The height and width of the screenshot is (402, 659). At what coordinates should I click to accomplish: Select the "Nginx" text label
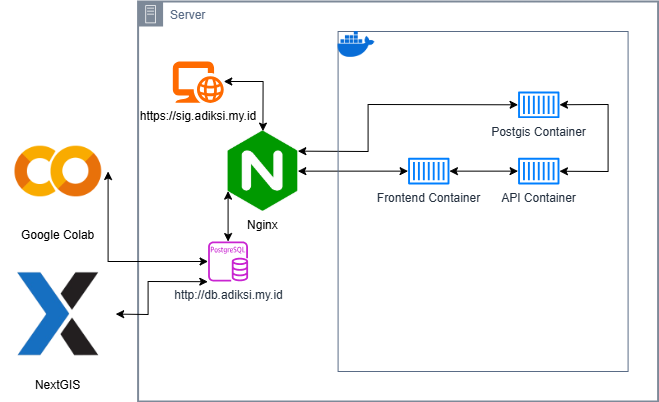[x=261, y=225]
